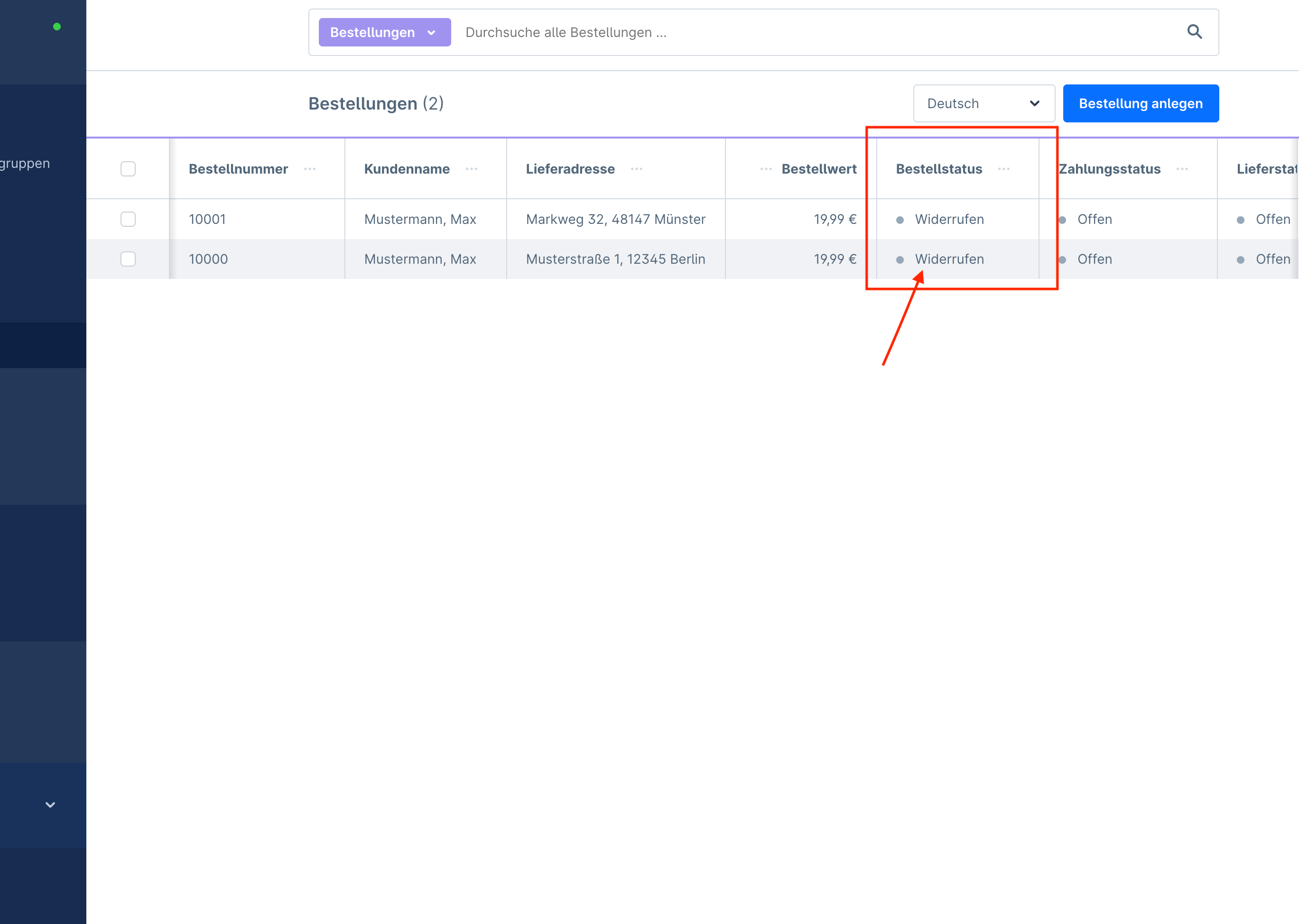Click the search magnifier icon
This screenshot has height=924, width=1299.
click(1194, 32)
